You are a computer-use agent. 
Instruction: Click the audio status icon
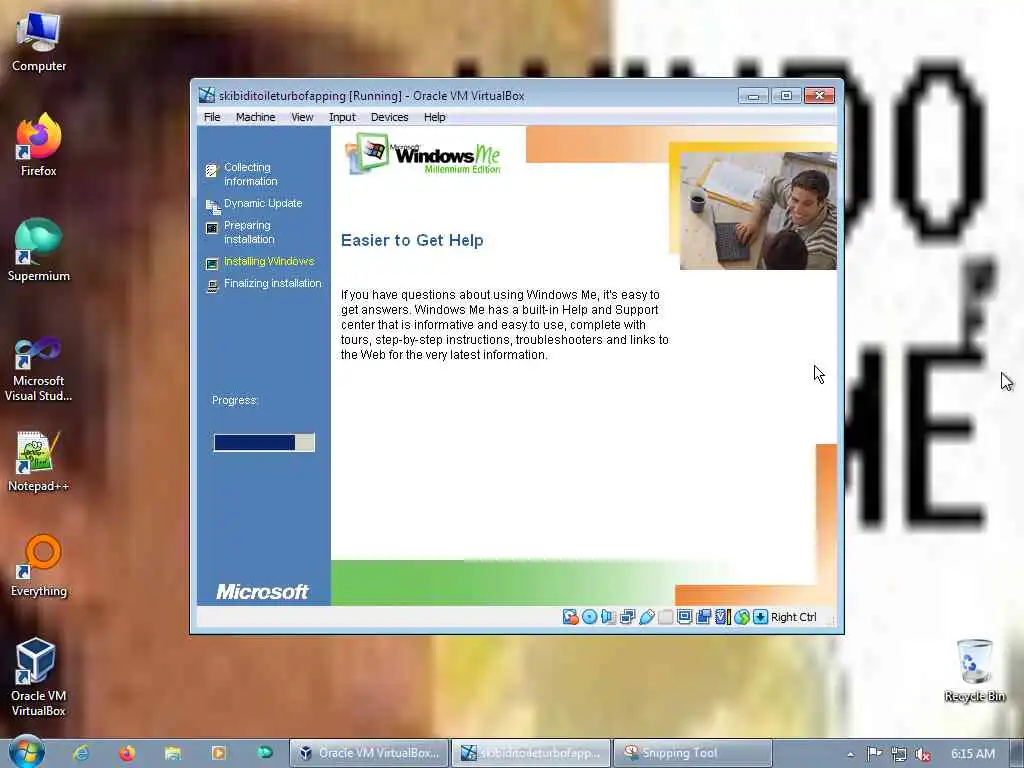[608, 617]
